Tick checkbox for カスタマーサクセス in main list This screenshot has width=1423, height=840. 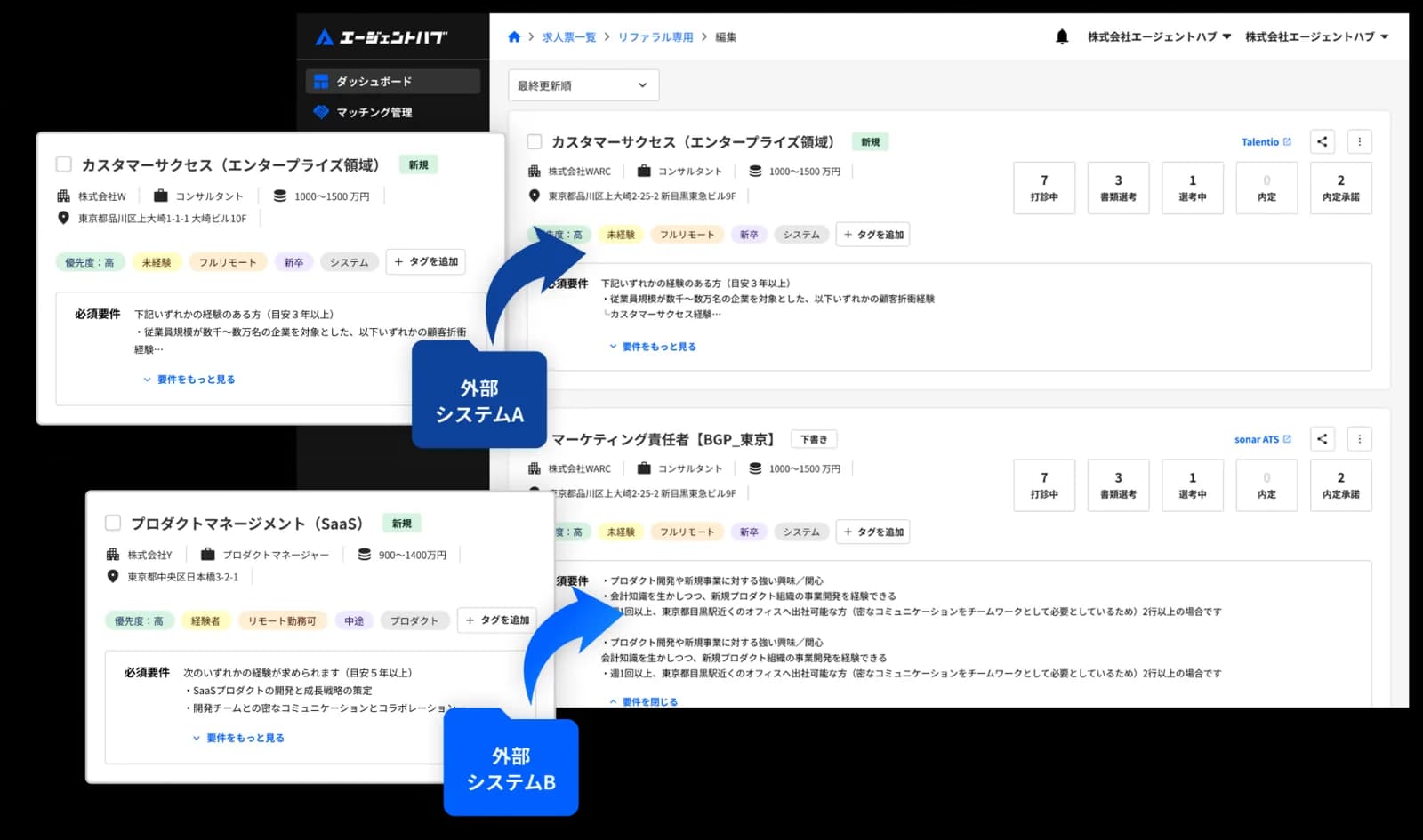[534, 141]
